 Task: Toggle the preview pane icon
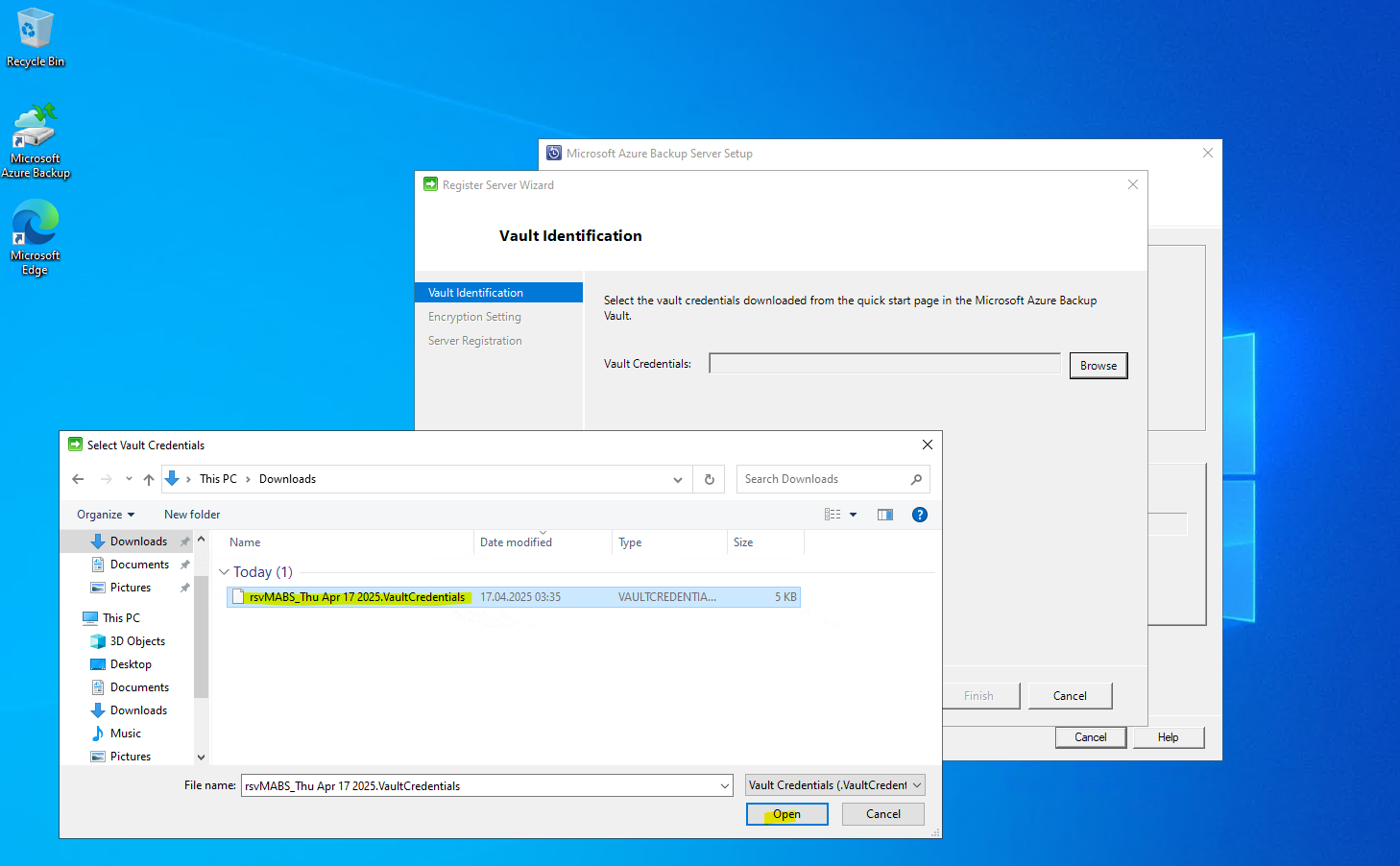point(885,515)
